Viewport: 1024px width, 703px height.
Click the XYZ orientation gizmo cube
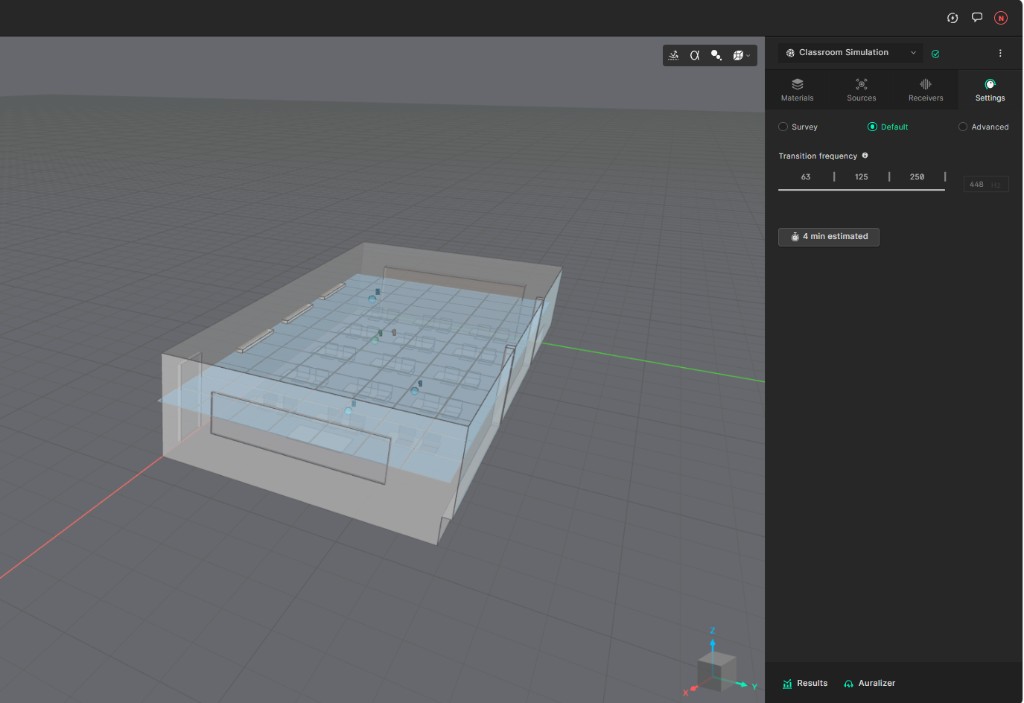point(716,670)
